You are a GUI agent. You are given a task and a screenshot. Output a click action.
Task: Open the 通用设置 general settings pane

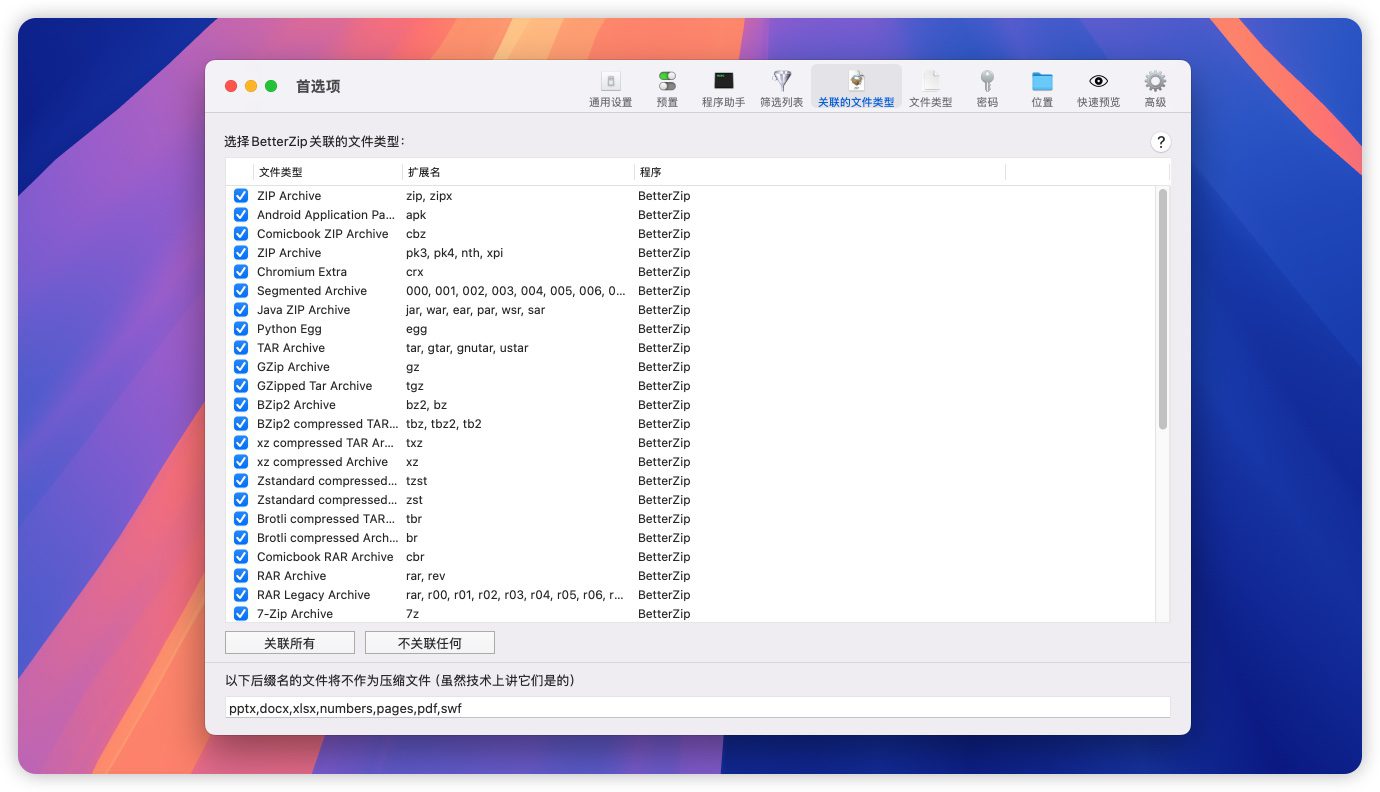coord(610,88)
